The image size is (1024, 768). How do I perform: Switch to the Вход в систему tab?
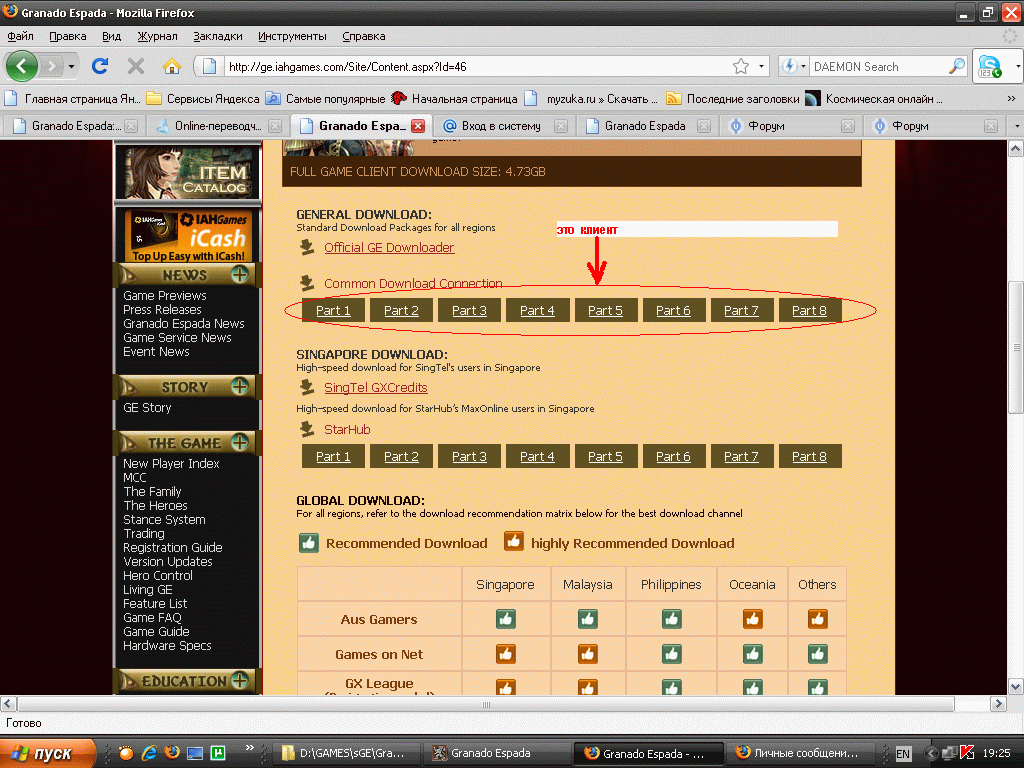(x=501, y=126)
